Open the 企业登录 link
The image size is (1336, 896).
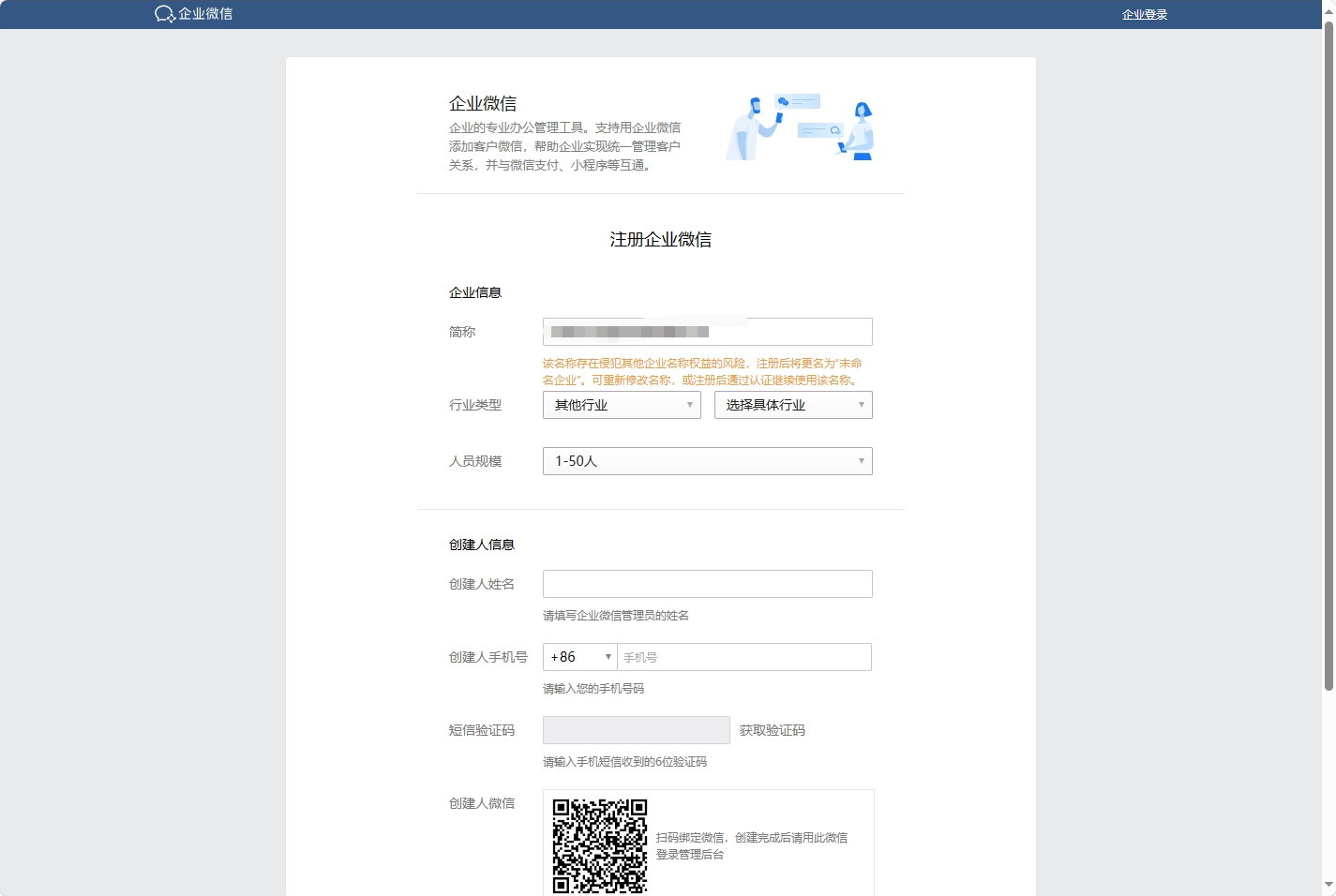click(1145, 15)
